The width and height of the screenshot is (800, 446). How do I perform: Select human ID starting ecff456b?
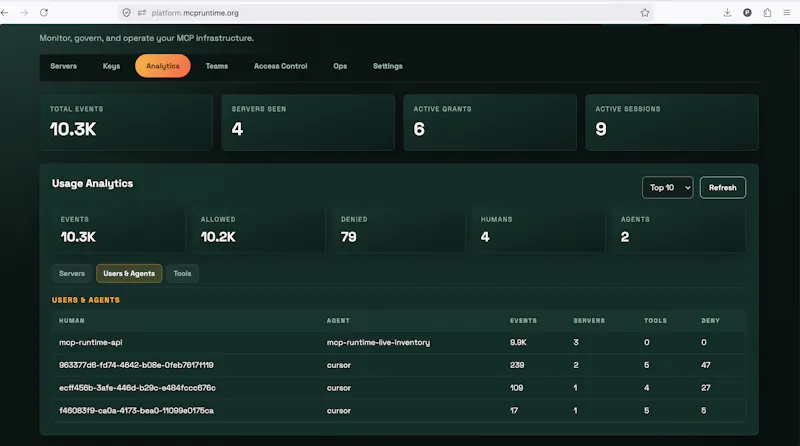tap(137, 388)
